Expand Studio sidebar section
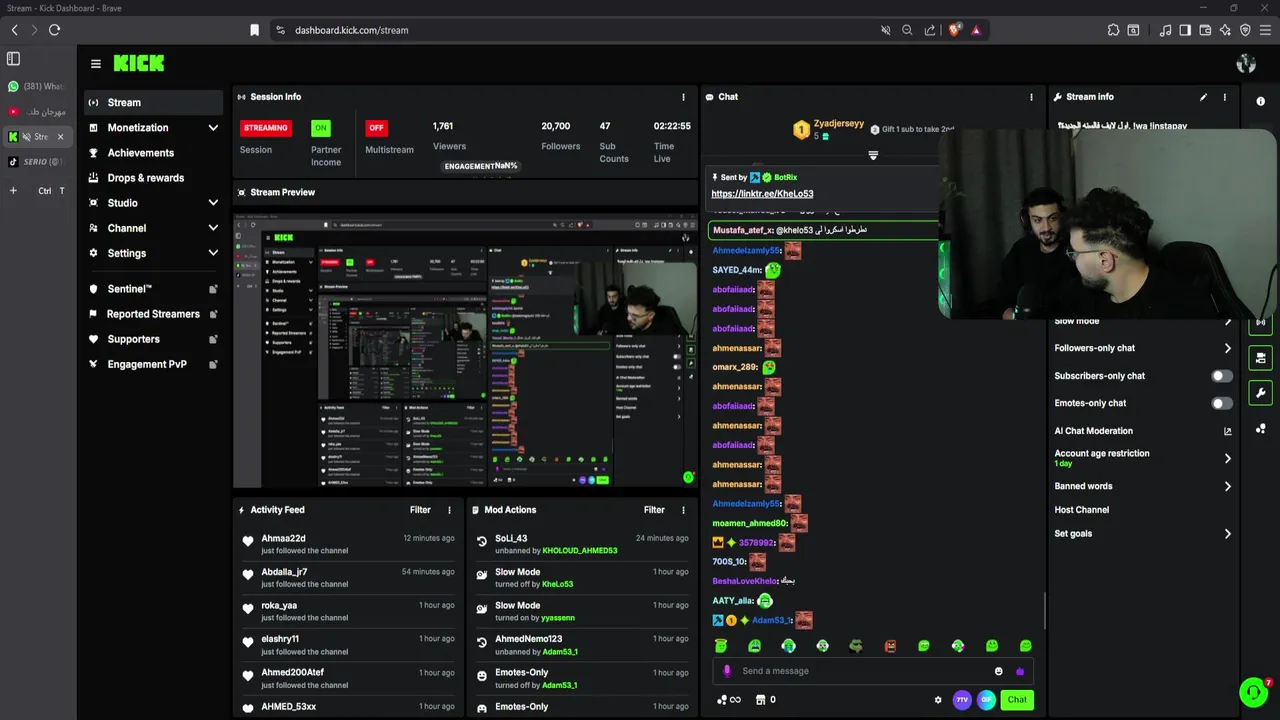 point(213,203)
